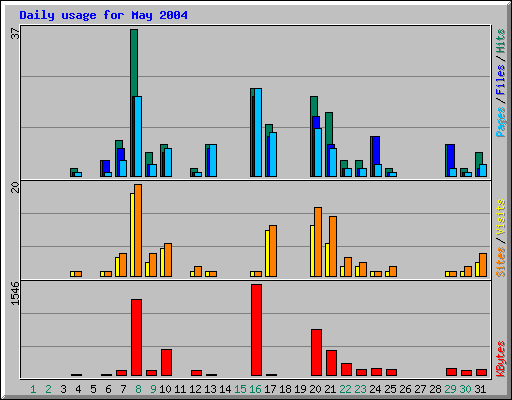Click the 'Files' legend label
512x400 pixels.
500,79
